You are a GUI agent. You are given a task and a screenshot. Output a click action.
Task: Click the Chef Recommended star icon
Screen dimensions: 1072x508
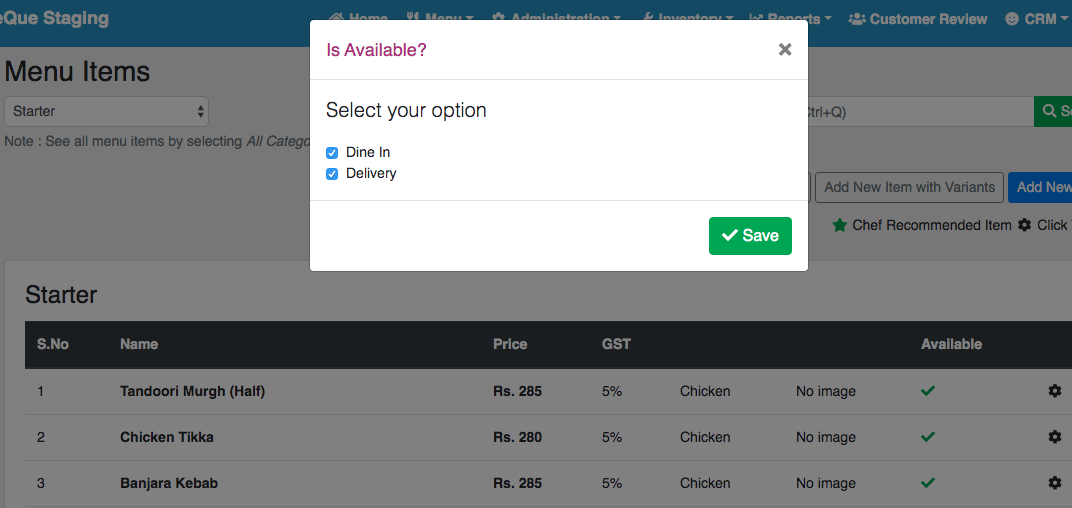click(x=840, y=225)
